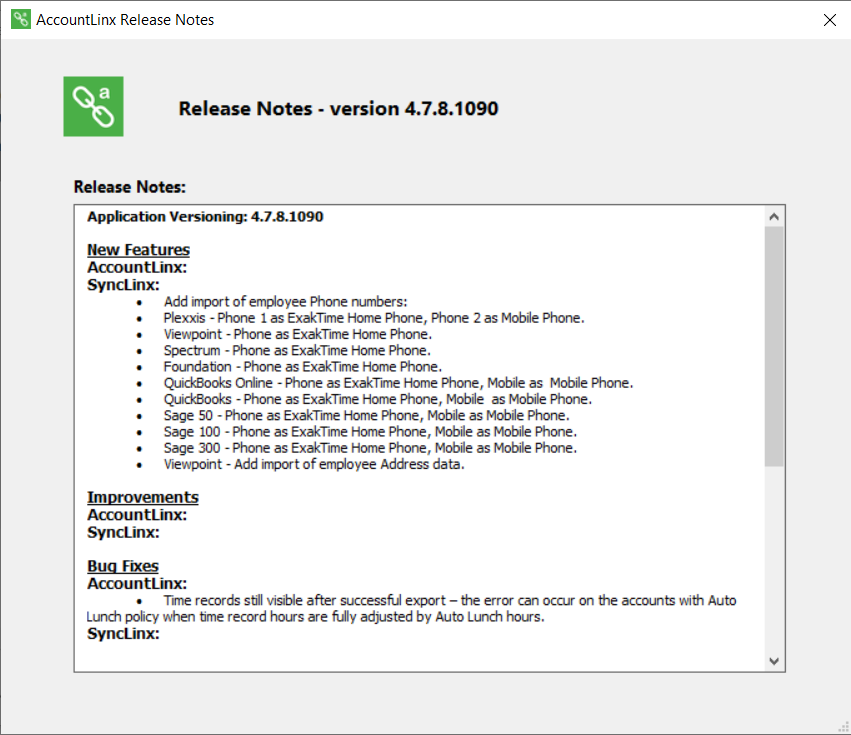The height and width of the screenshot is (735, 851).
Task: Click the AccountLinx title bar app icon
Action: 21,20
